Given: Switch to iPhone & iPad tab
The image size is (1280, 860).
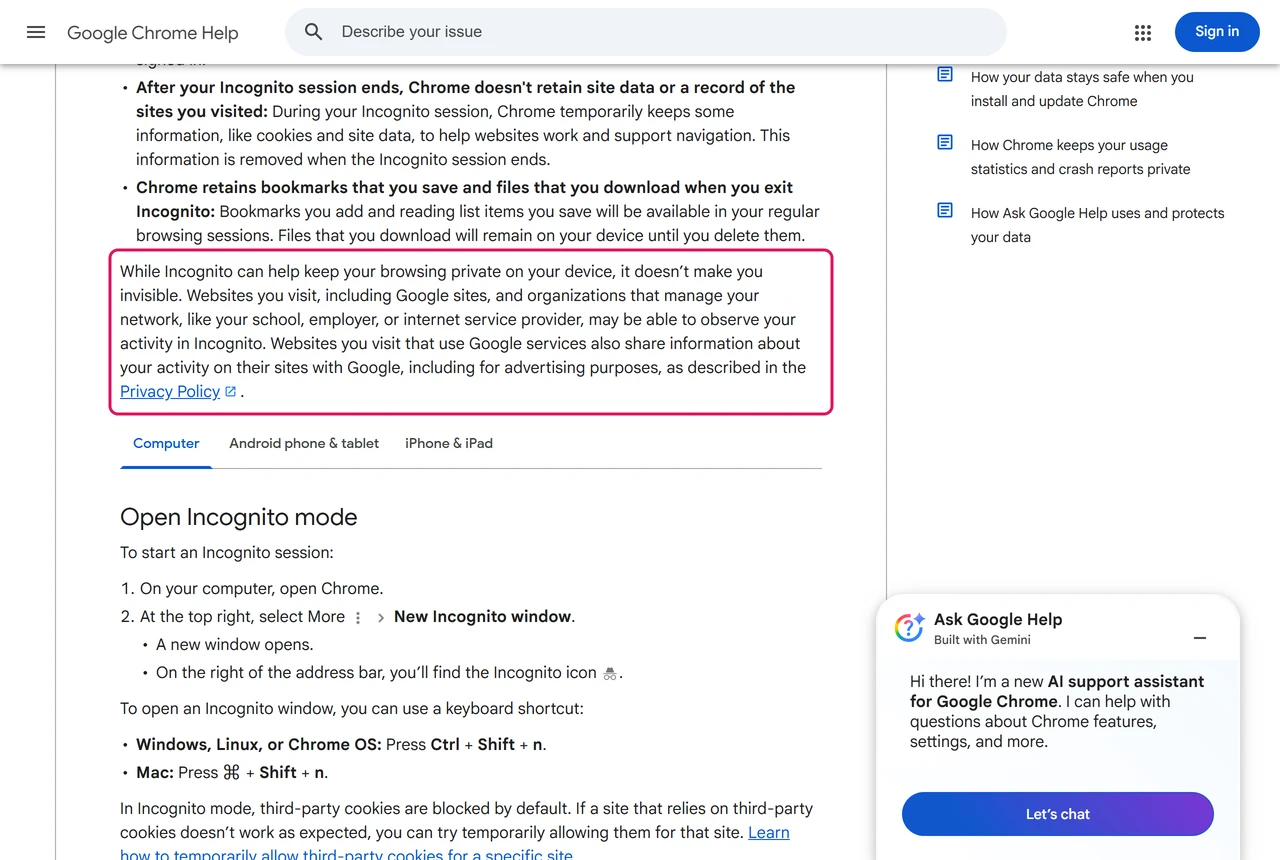Looking at the screenshot, I should [x=449, y=444].
